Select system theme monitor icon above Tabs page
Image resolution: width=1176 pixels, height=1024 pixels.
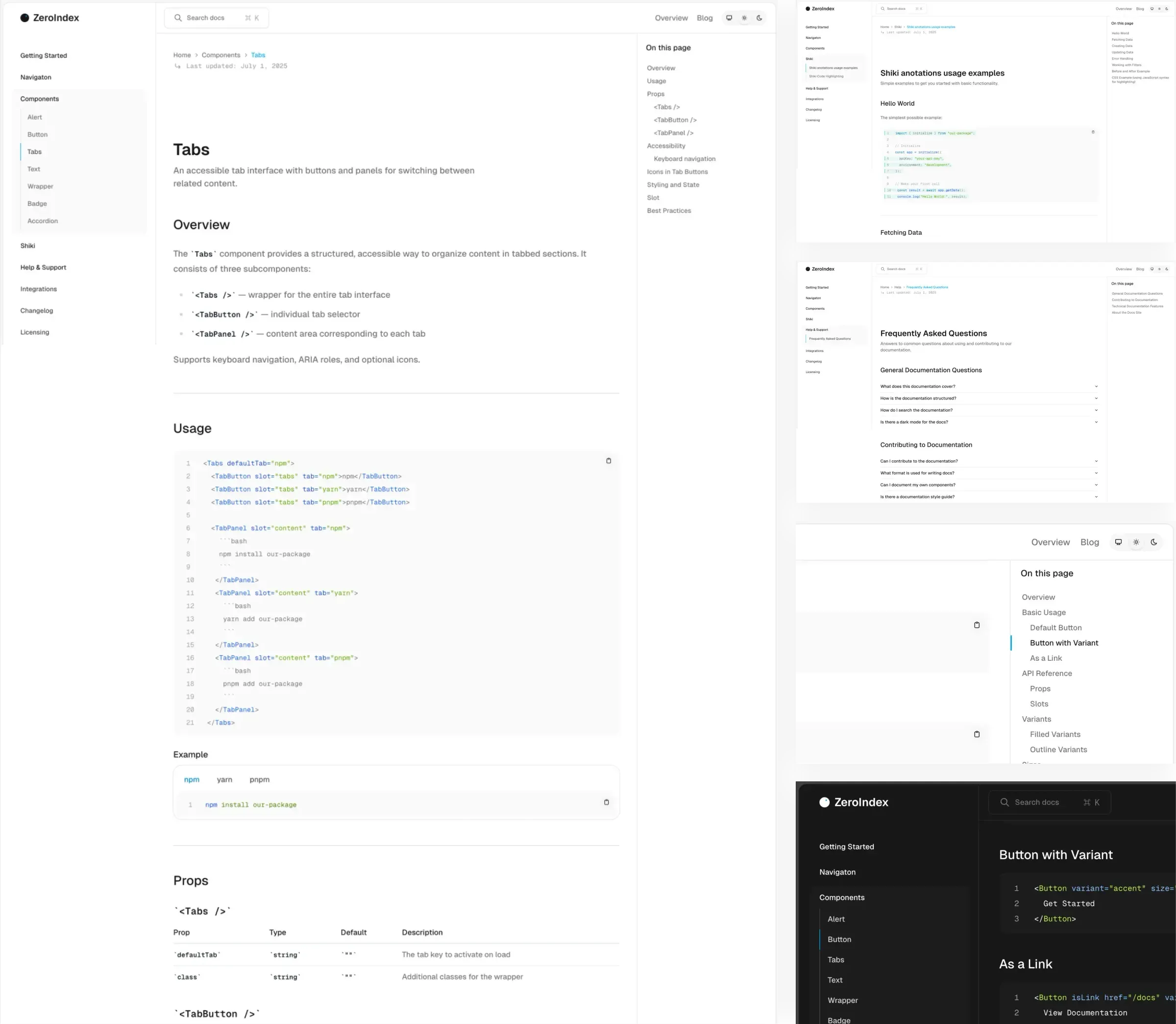[x=729, y=18]
